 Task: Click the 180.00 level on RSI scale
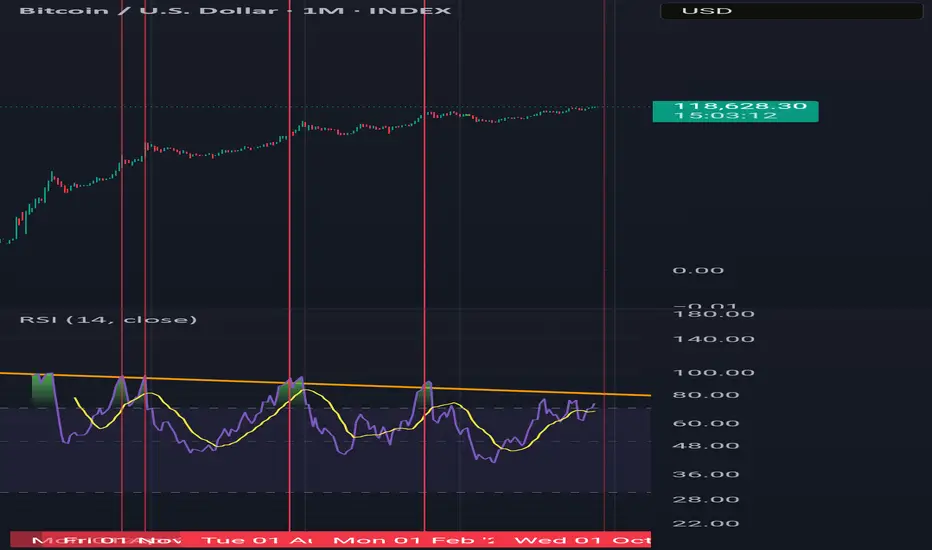[713, 314]
